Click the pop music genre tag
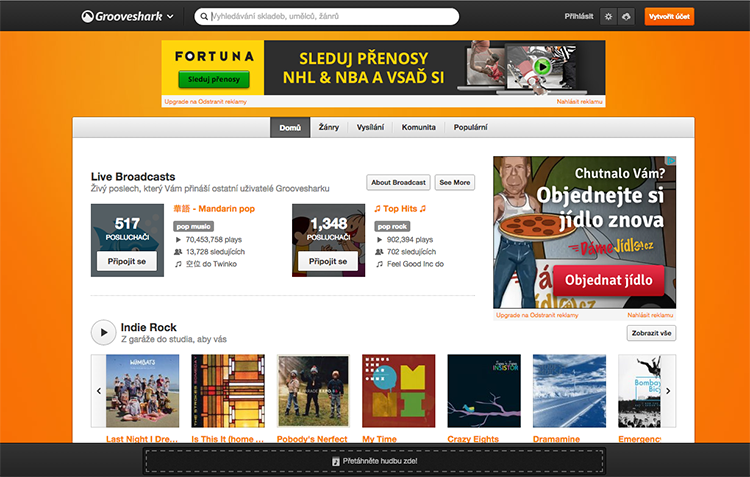This screenshot has width=750, height=477. [193, 226]
